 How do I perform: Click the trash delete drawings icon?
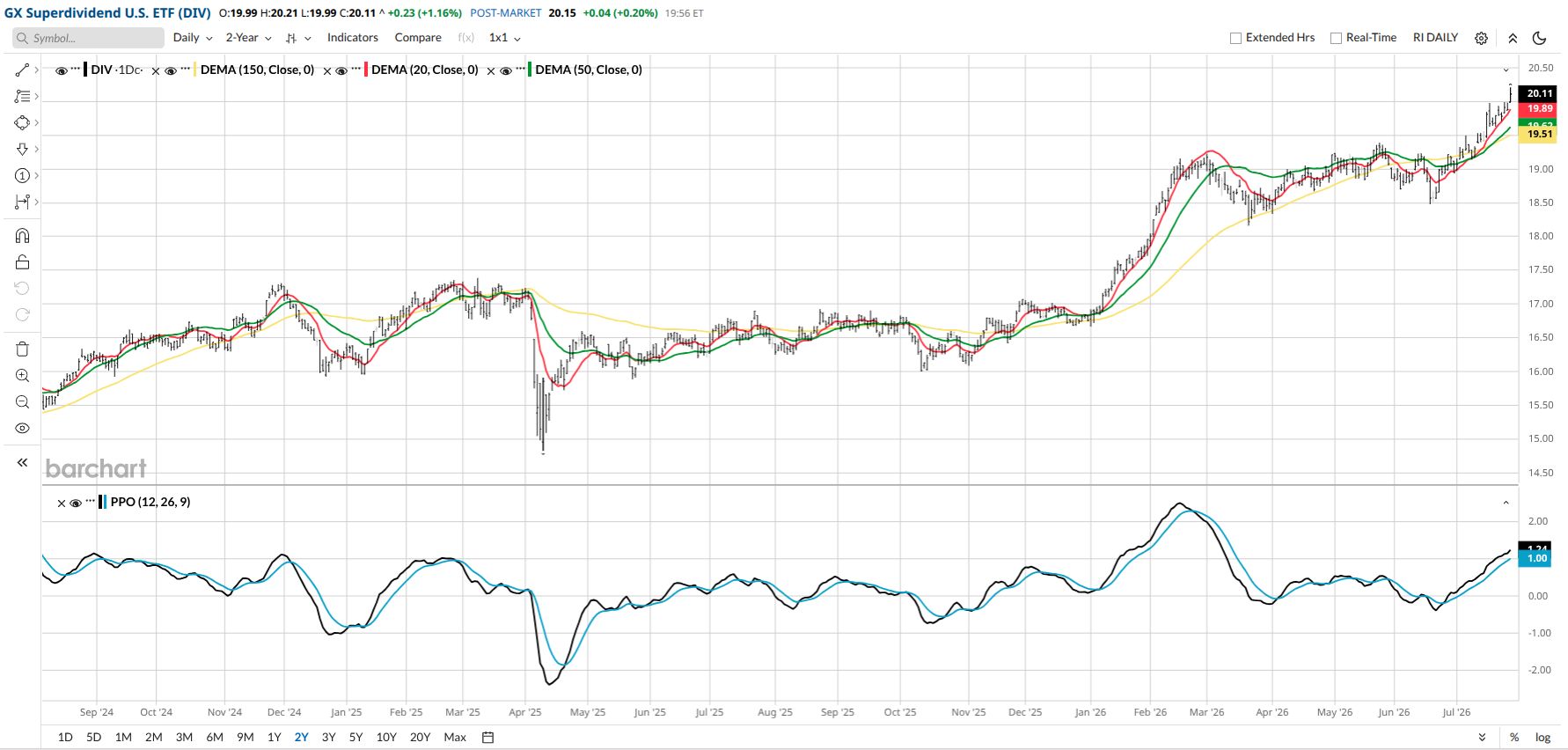[x=22, y=349]
